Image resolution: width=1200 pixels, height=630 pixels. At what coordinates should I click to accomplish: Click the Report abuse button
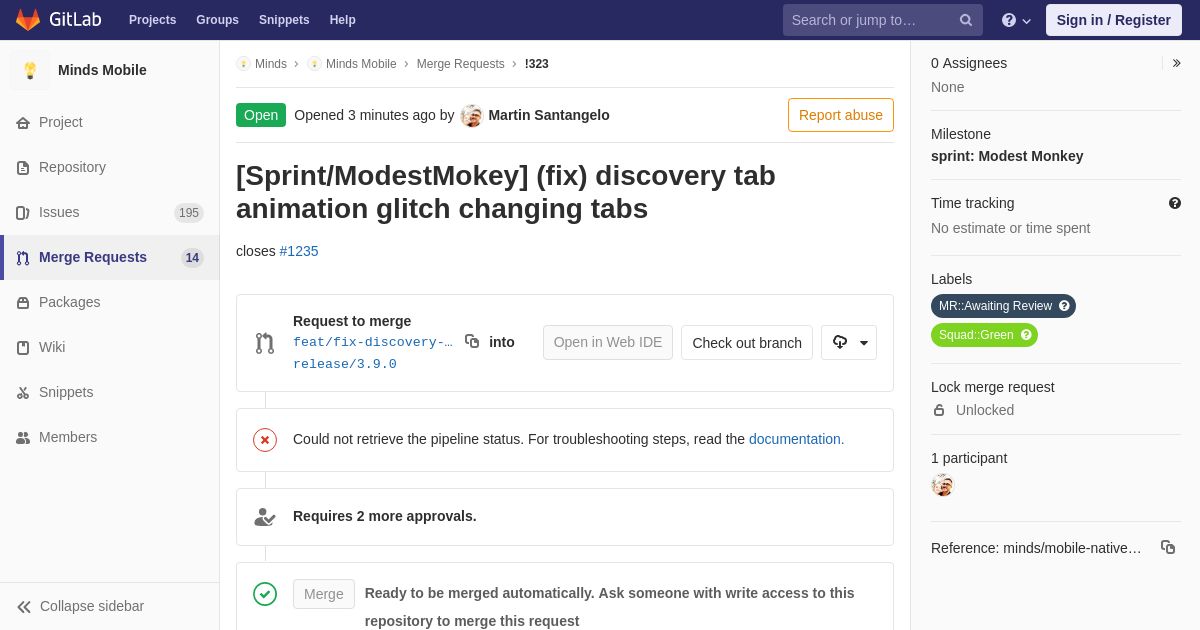click(x=840, y=115)
